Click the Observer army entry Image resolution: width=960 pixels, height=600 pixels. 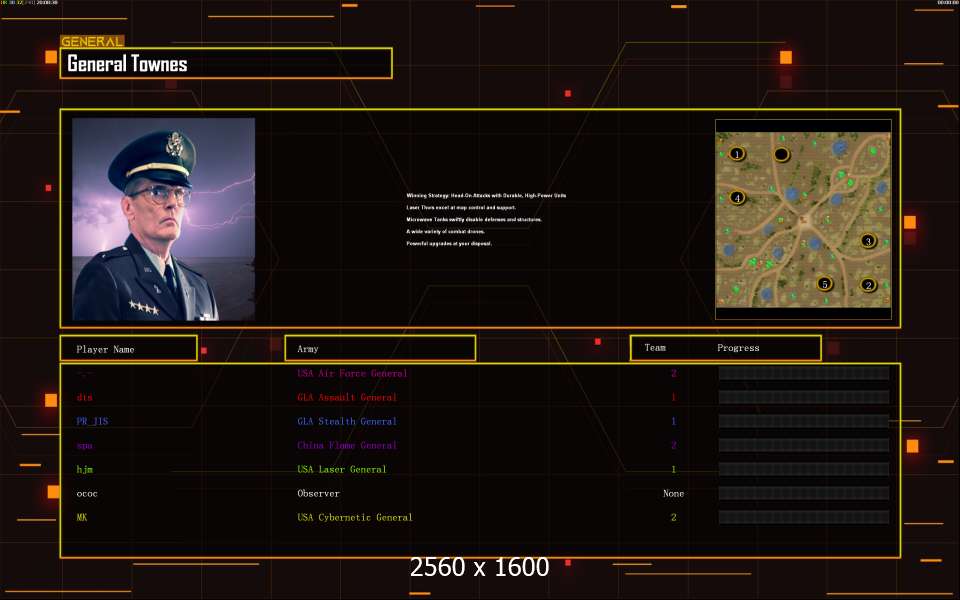tap(318, 493)
